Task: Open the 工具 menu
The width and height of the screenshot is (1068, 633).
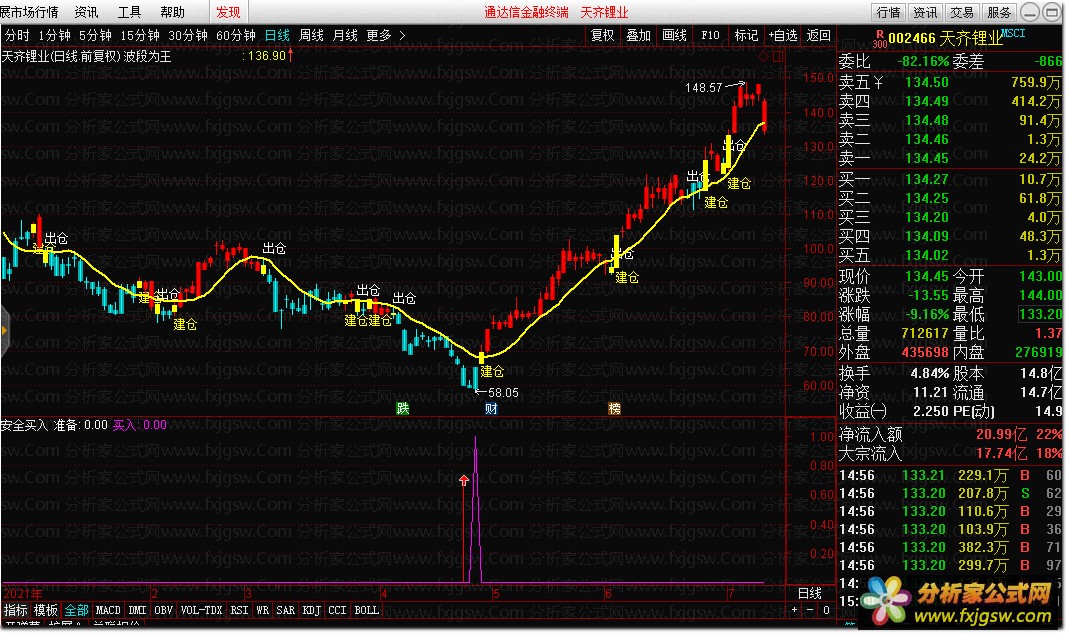Action: pos(129,12)
